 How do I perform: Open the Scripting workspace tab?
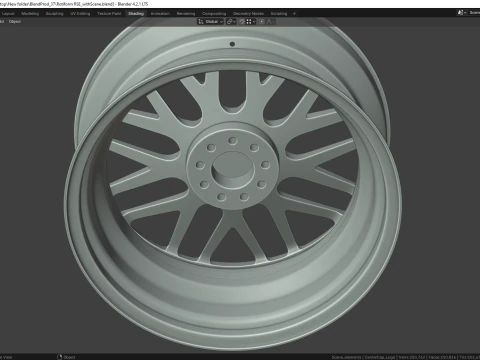coord(279,14)
